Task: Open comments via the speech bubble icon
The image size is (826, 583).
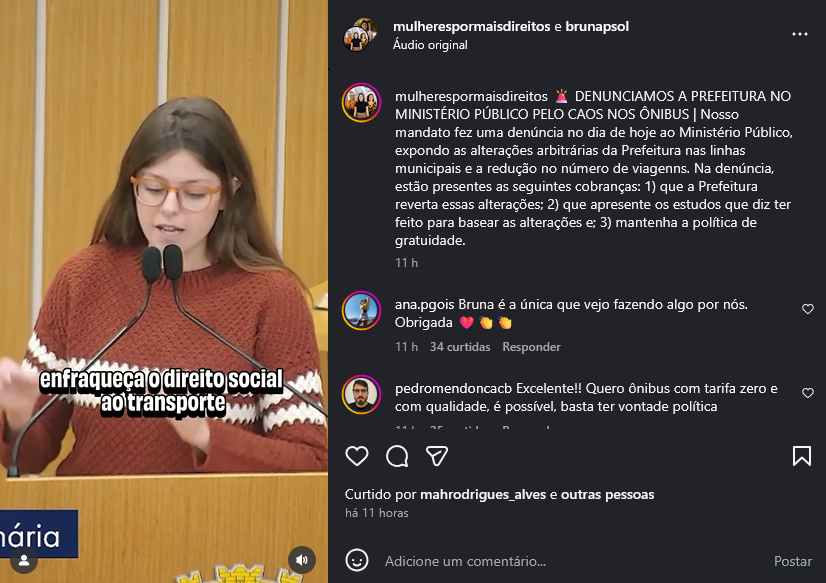Action: pos(397,456)
